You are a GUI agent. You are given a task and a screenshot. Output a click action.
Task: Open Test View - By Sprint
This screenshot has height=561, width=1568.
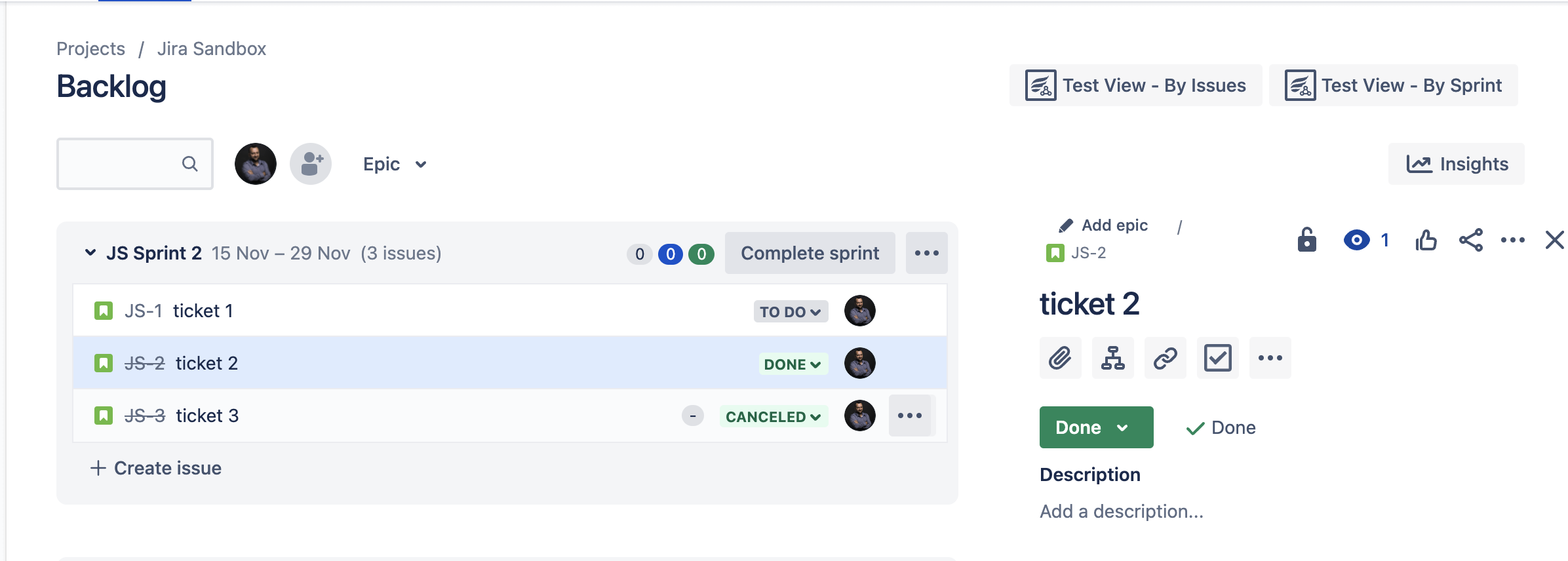[x=1394, y=85]
